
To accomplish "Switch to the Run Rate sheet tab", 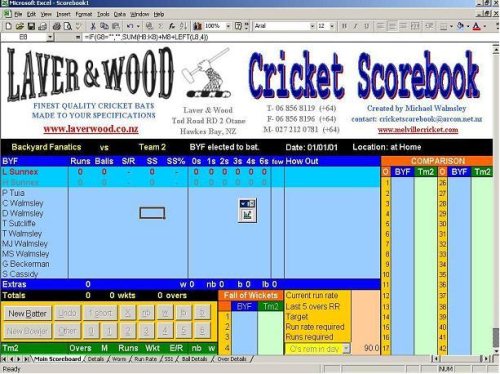I will click(x=145, y=359).
